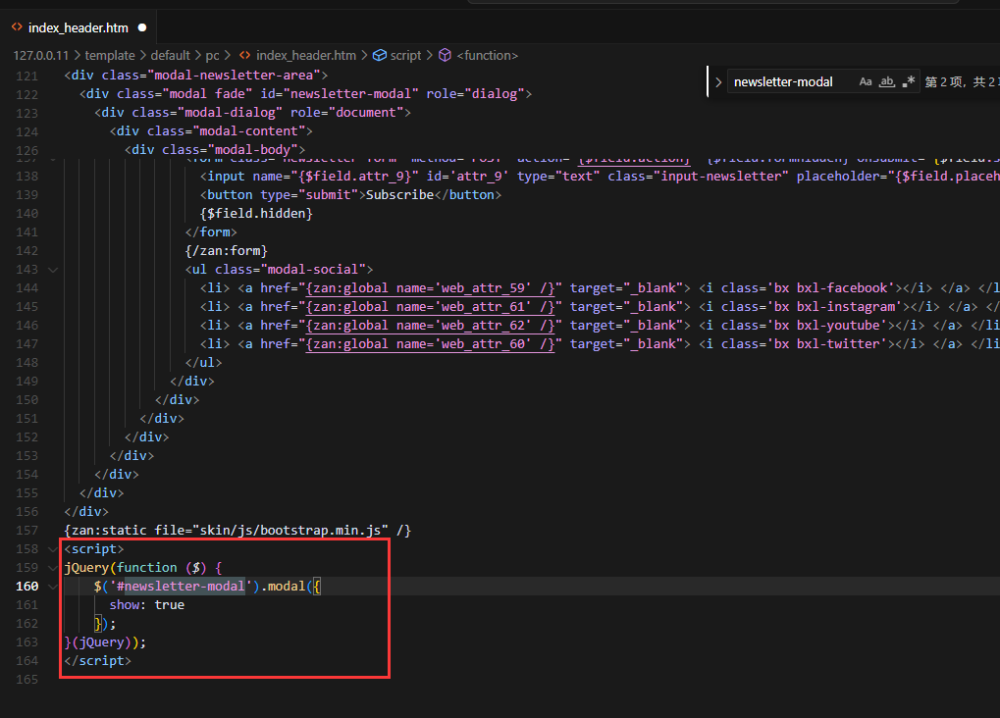Click line number 121 in gutter

27,76
